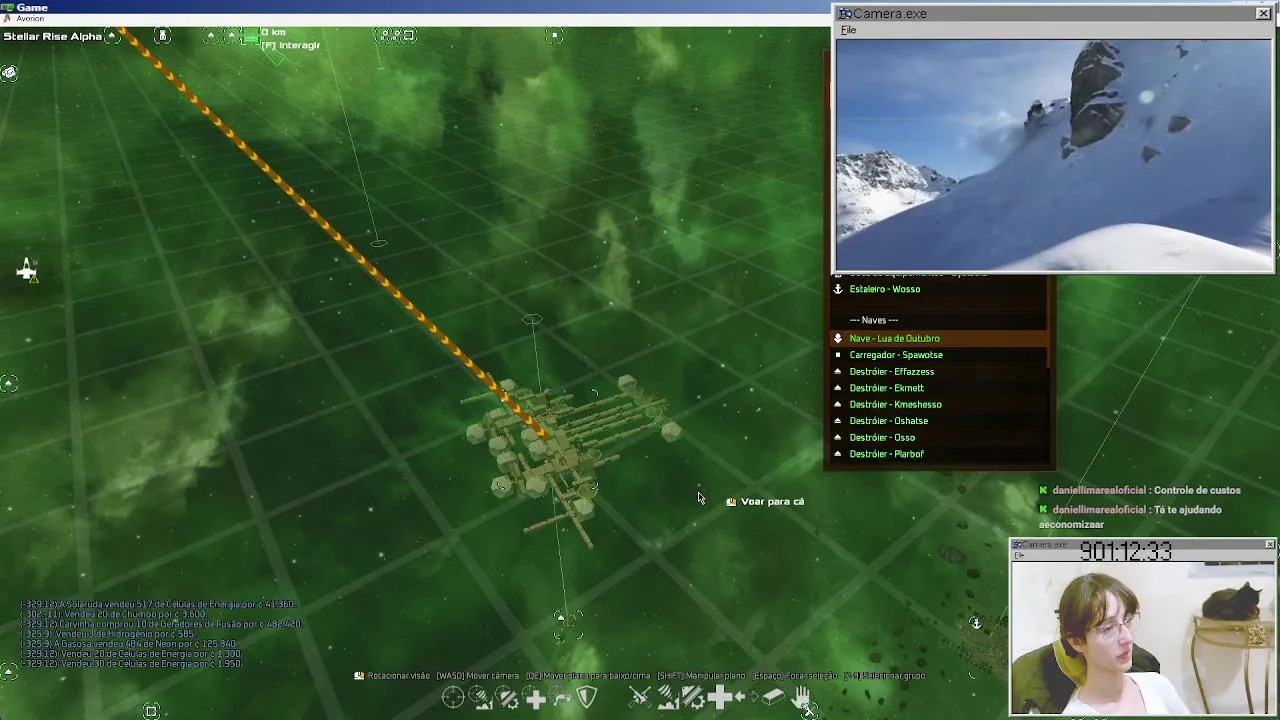Select Nave - Lua de Outubro row
Screen dimensions: 1280x720
pos(938,338)
